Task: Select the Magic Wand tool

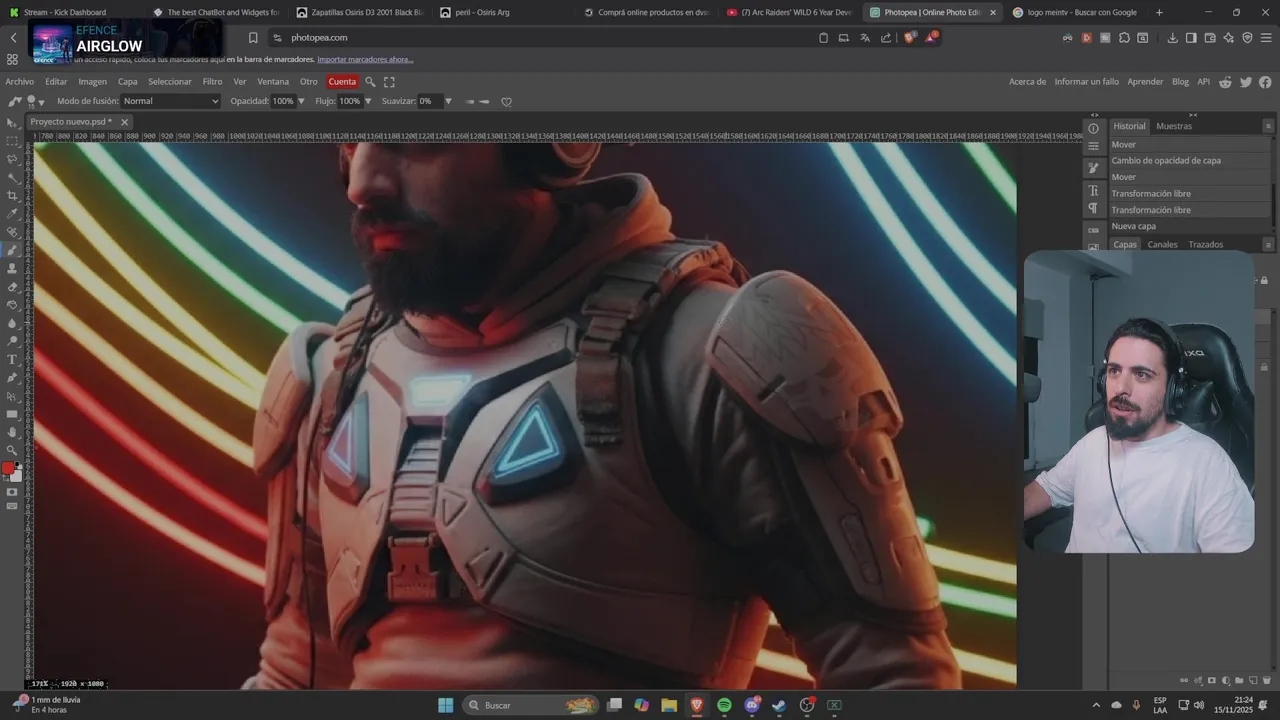Action: [x=12, y=177]
